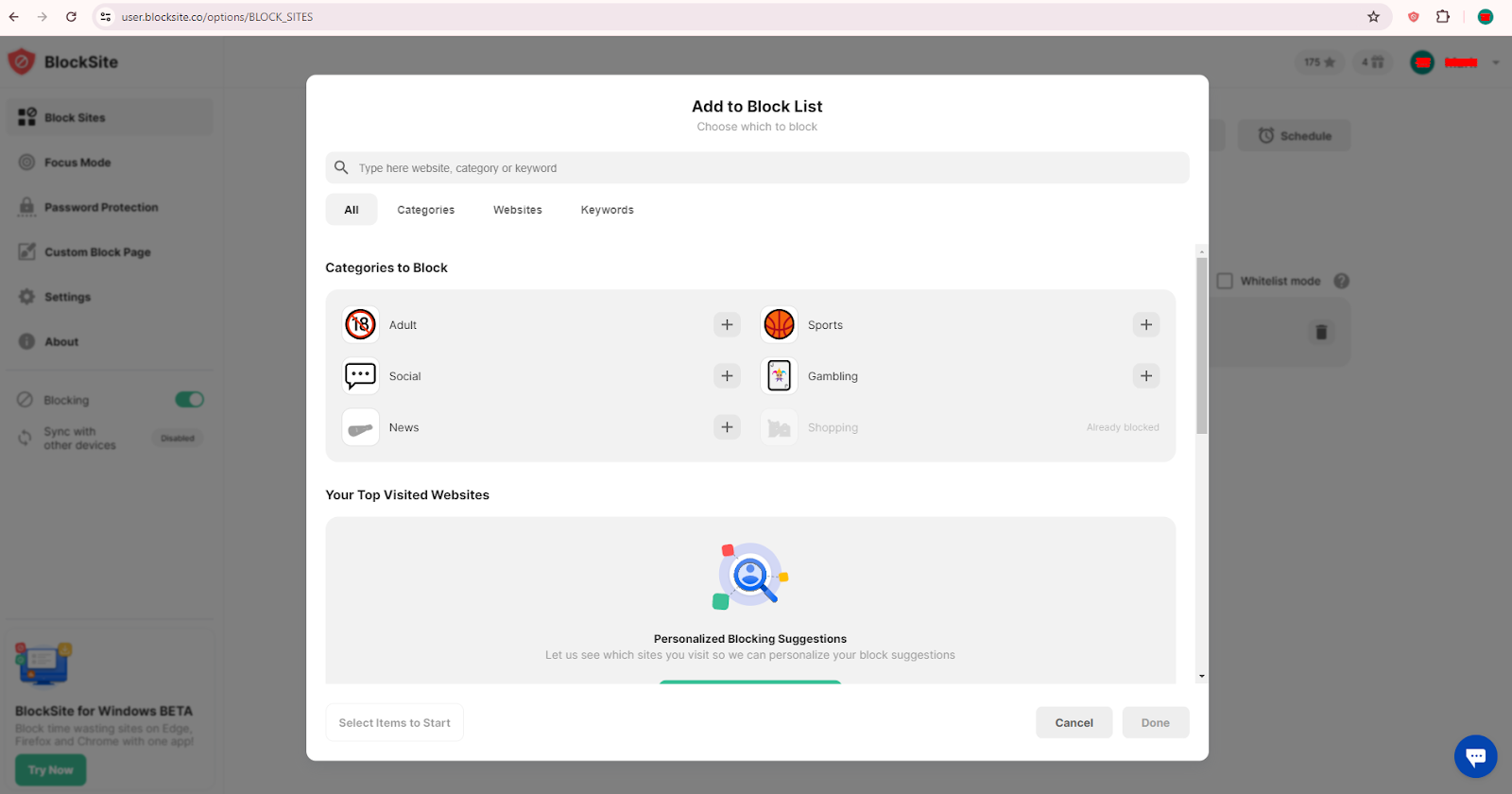View site information icon in address bar
This screenshot has width=1512, height=794.
pyautogui.click(x=106, y=17)
